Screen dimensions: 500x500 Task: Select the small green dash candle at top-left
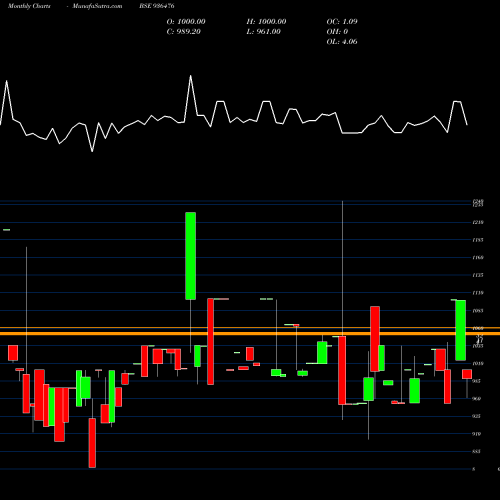[6, 230]
